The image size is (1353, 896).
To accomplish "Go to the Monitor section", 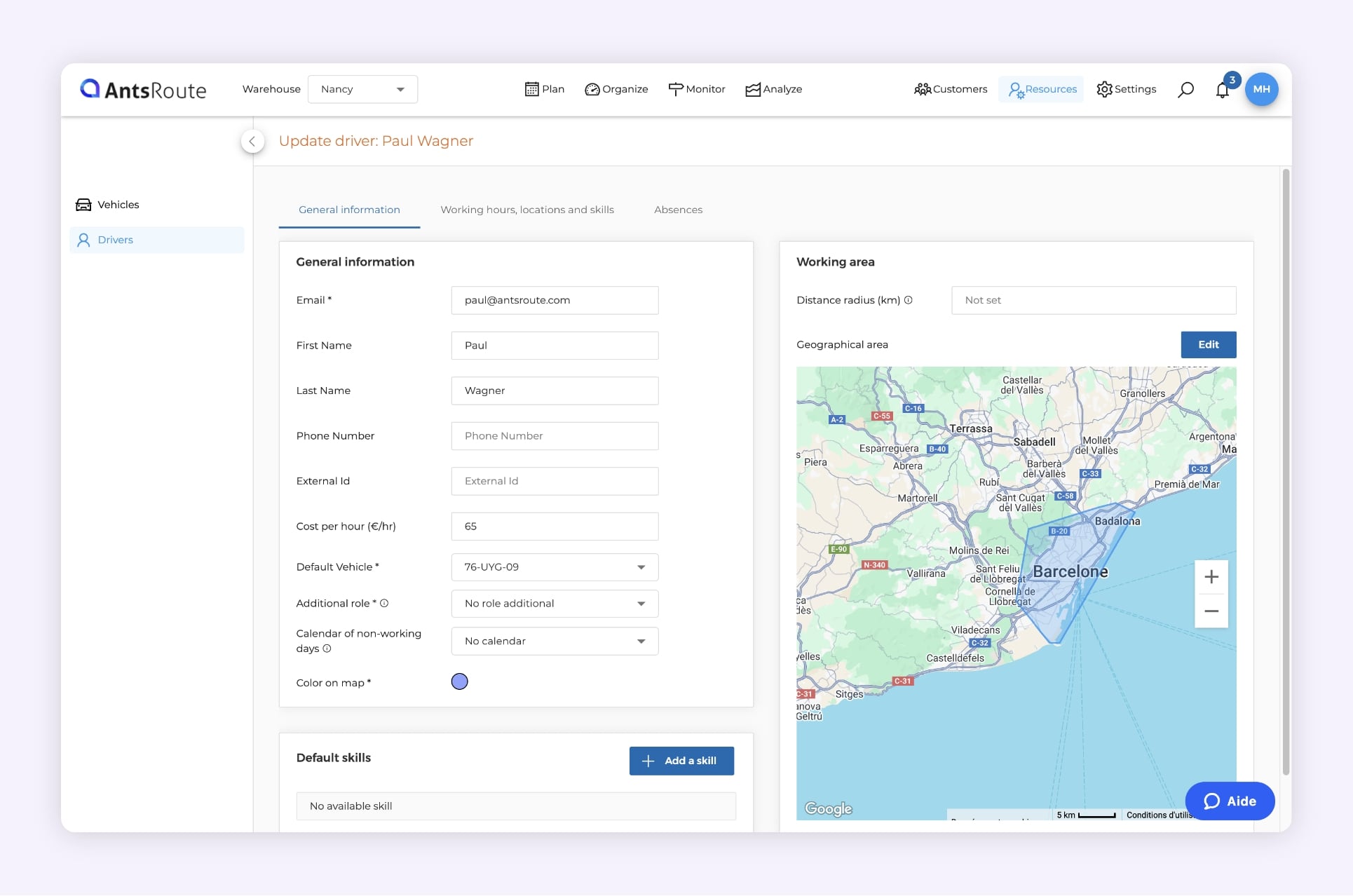I will click(696, 89).
